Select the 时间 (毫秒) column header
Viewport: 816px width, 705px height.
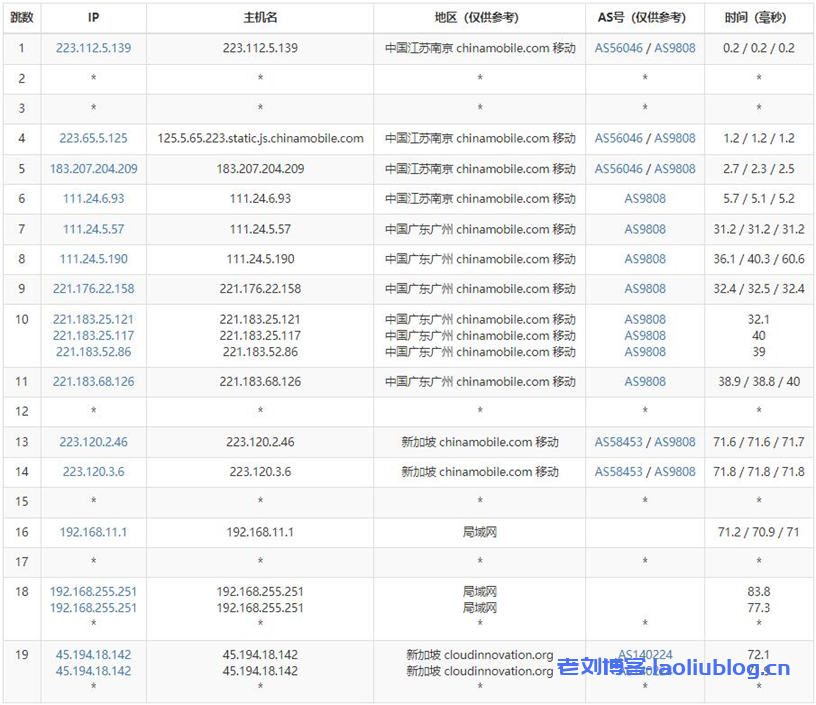tap(759, 18)
